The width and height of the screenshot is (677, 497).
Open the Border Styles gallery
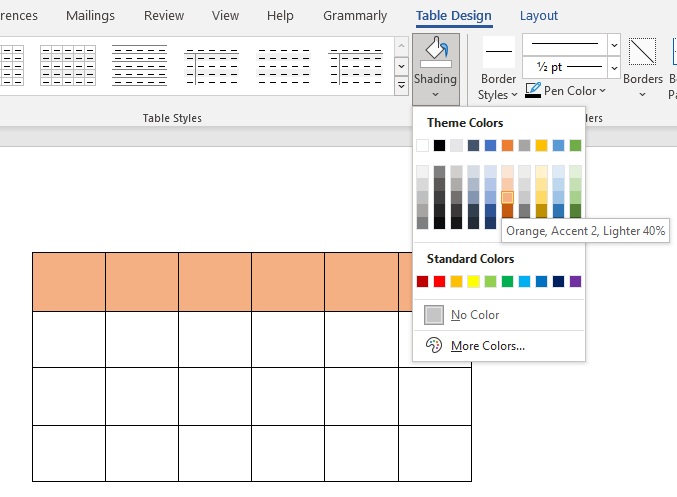(x=498, y=72)
